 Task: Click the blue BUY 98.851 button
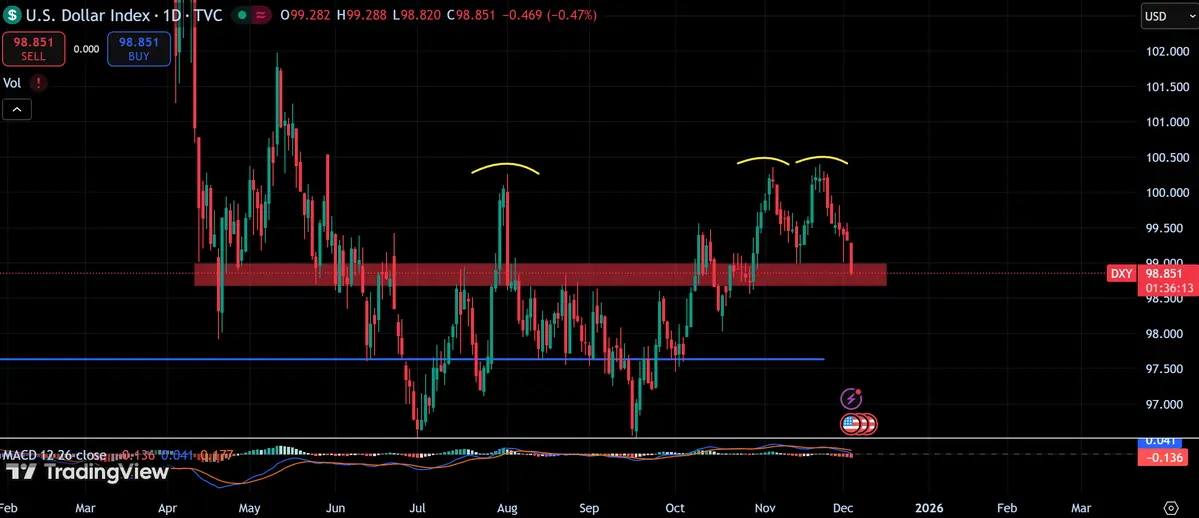(x=138, y=49)
